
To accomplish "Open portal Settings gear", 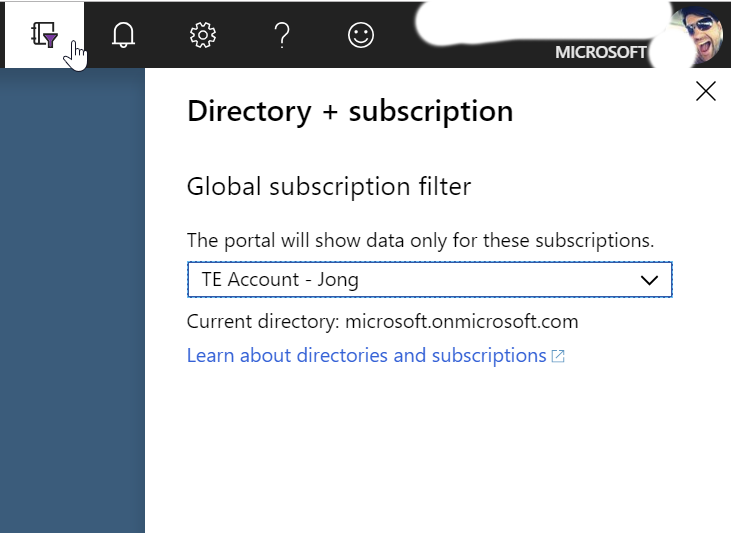I will click(203, 35).
